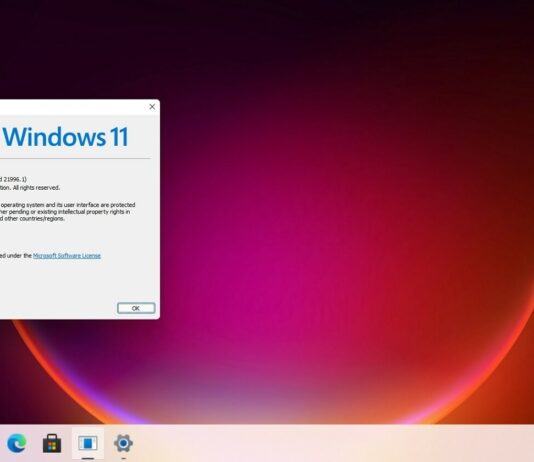Screen dimensions: 534x462
Task: Select the active winver taskbar icon
Action: click(88, 443)
